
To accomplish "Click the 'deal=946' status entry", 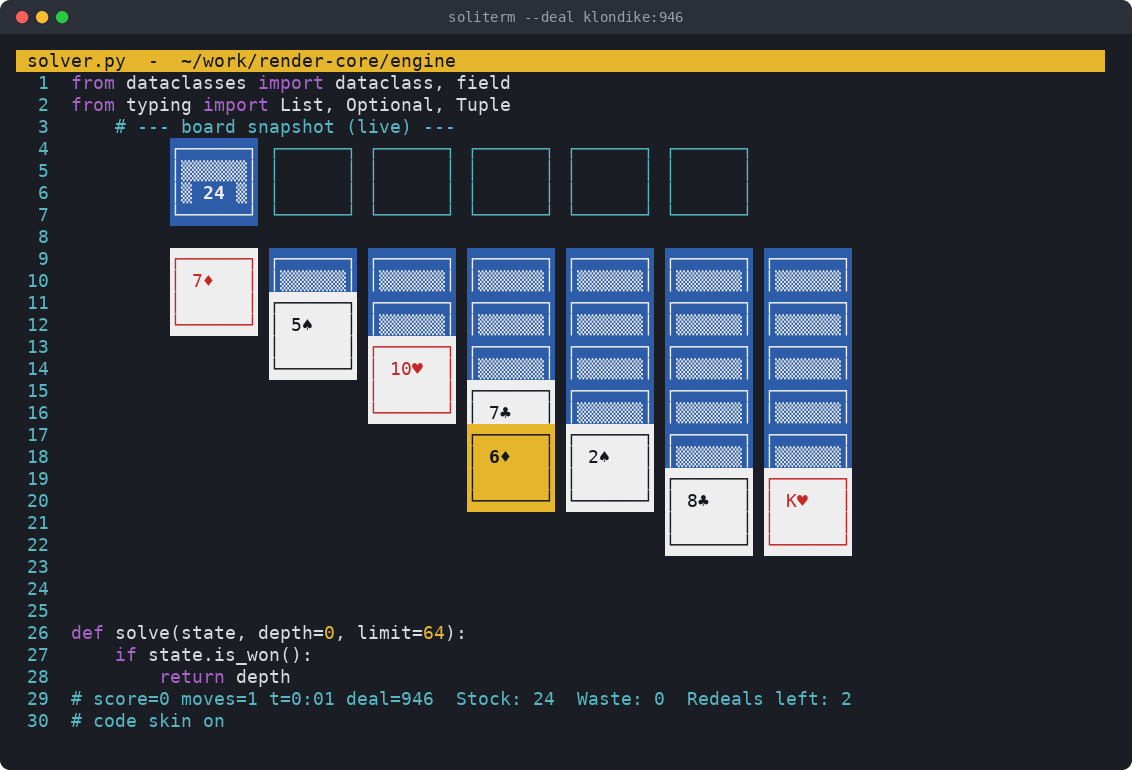I will [390, 699].
